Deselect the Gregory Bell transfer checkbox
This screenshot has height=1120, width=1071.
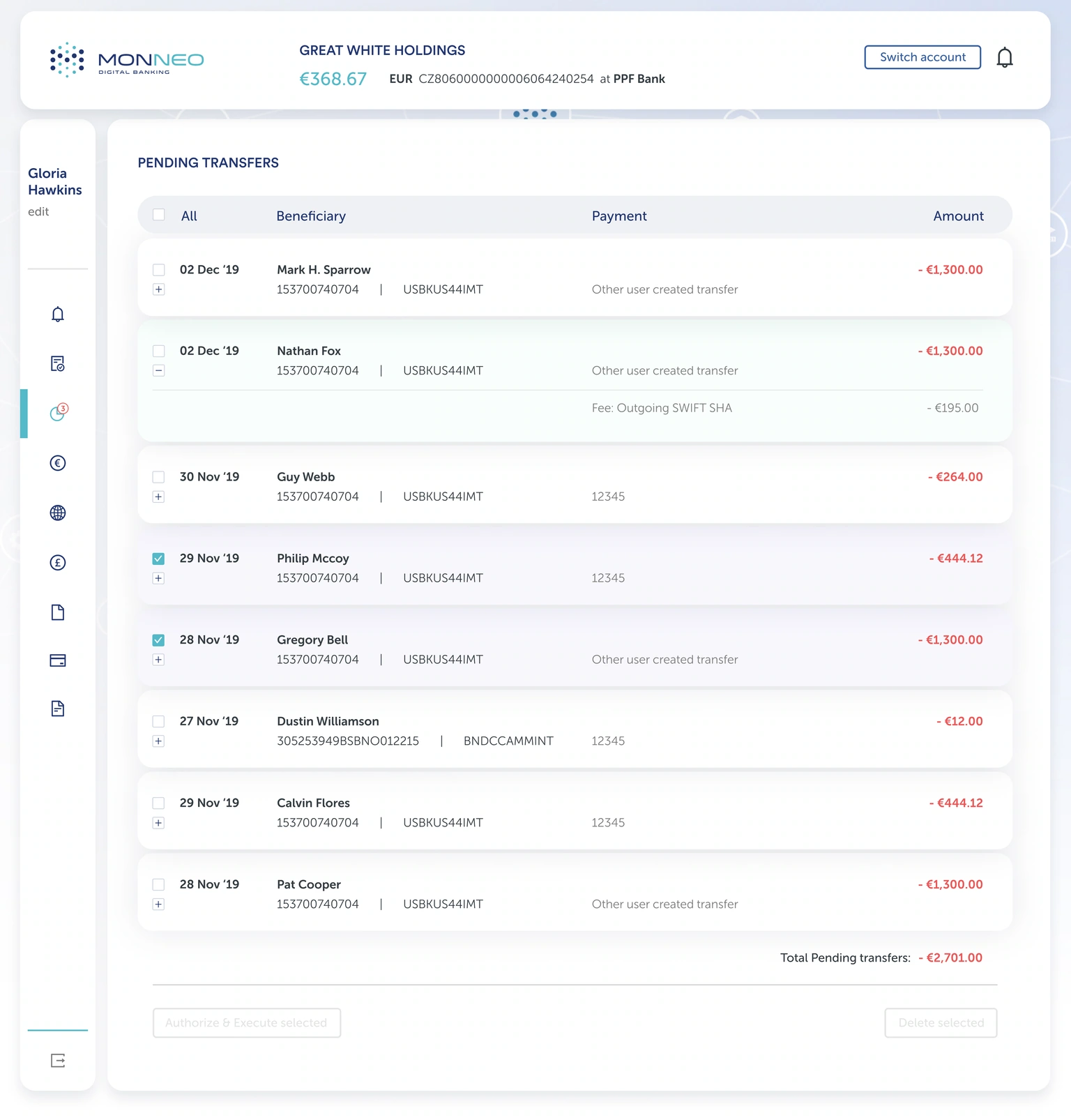coord(159,640)
